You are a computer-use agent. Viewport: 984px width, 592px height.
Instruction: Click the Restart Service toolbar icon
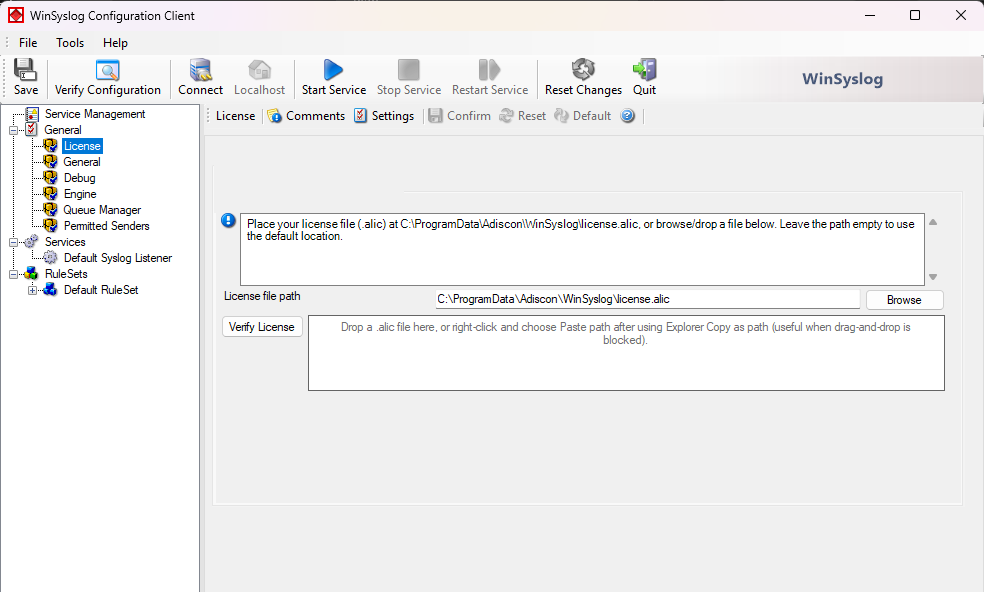coord(489,70)
